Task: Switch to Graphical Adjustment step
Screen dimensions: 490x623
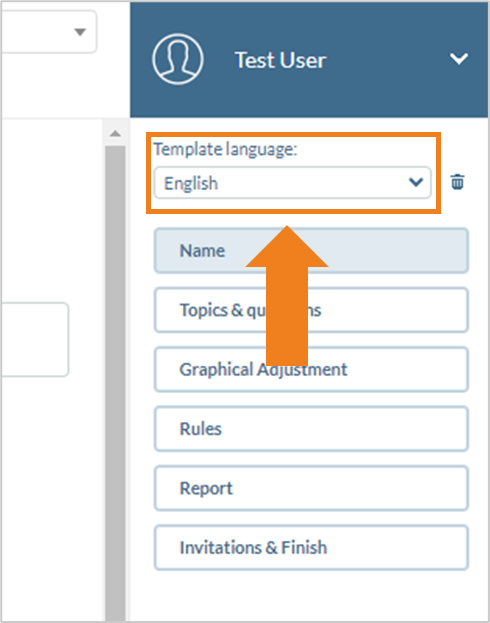Action: tap(311, 370)
